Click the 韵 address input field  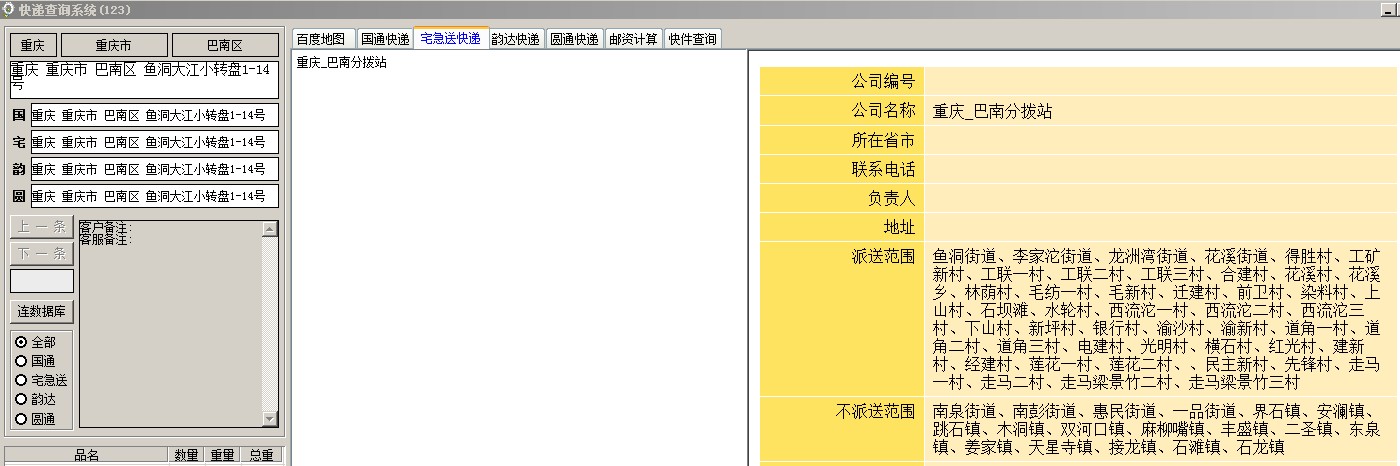(x=154, y=169)
